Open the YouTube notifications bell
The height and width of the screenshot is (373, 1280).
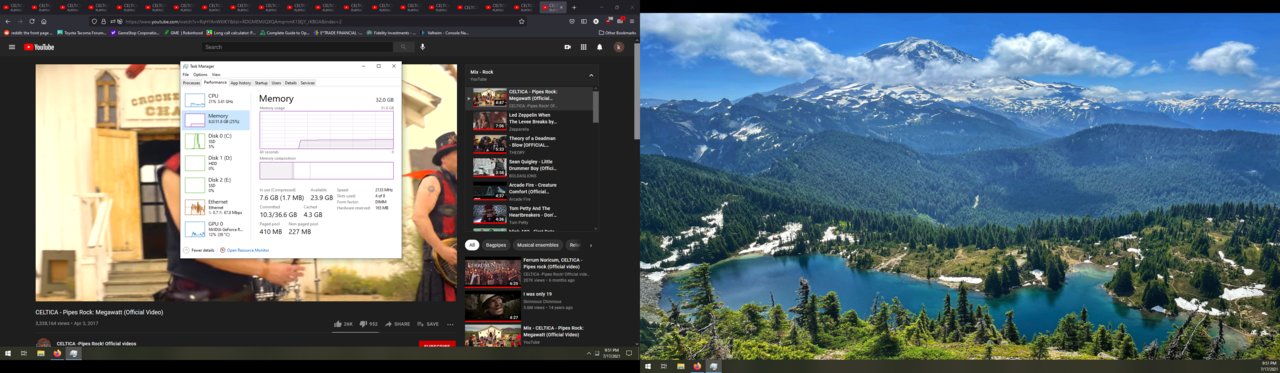[600, 47]
